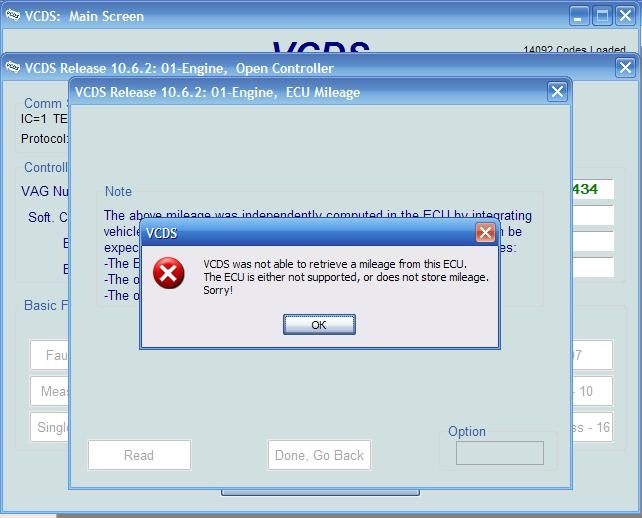
Task: Close the VCDS Main Screen window
Action: (626, 16)
